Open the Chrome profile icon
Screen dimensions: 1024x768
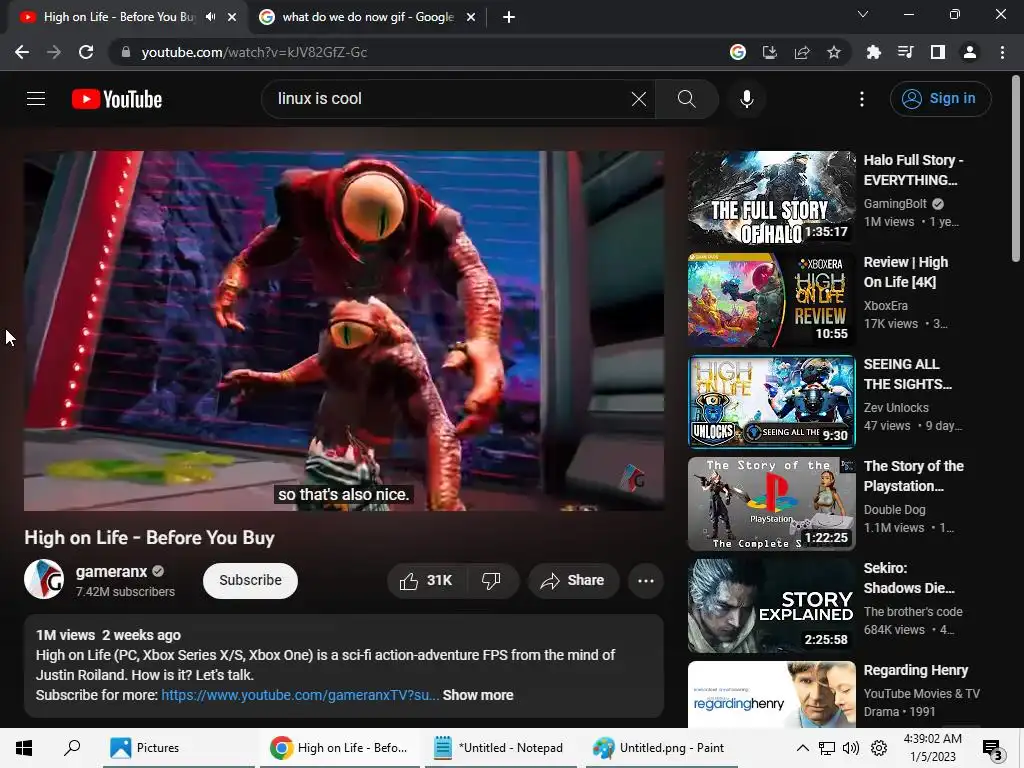click(x=970, y=52)
